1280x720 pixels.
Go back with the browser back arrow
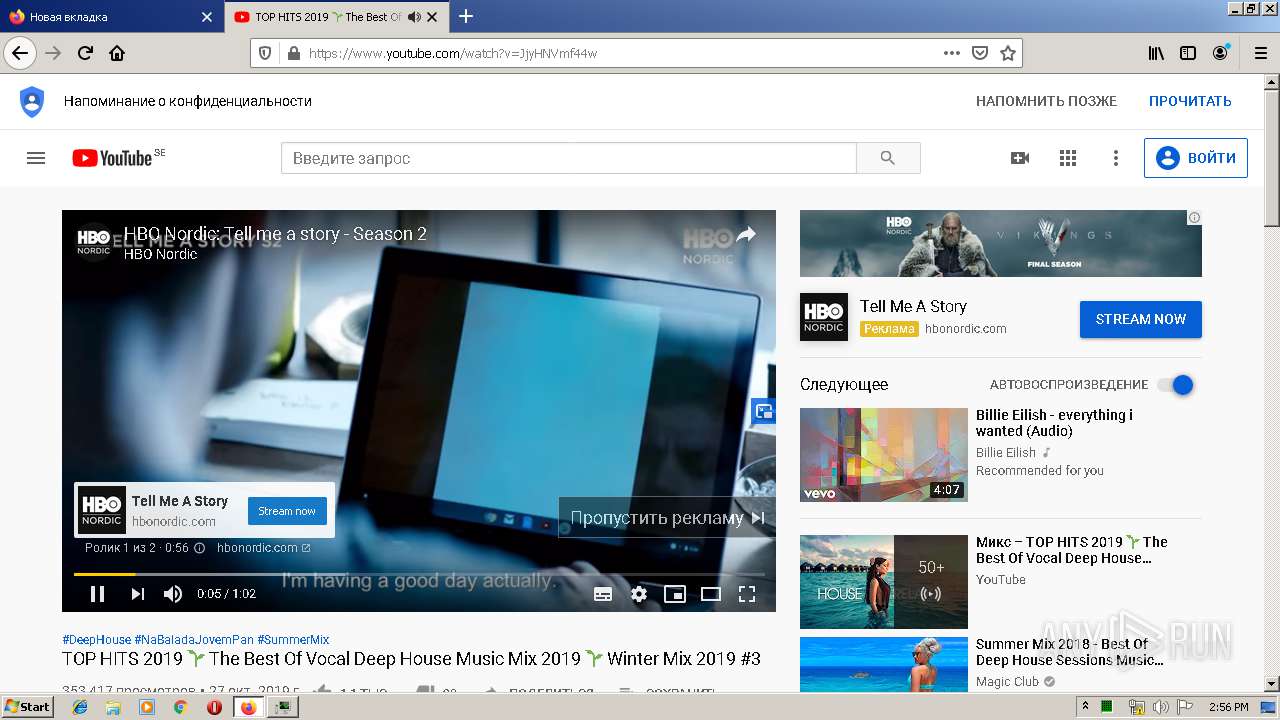point(20,53)
